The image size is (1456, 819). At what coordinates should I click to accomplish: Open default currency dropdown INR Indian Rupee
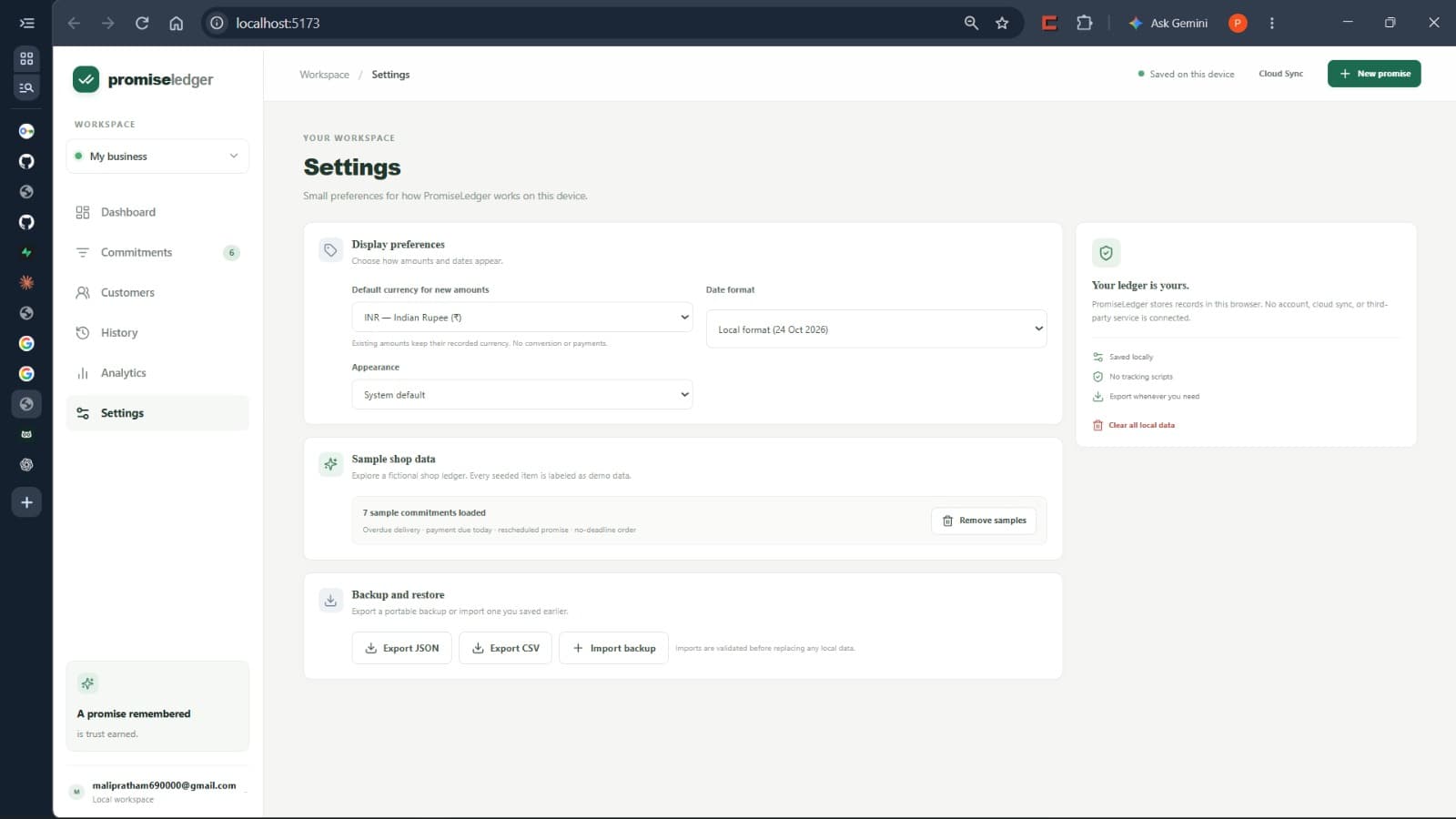pyautogui.click(x=521, y=318)
